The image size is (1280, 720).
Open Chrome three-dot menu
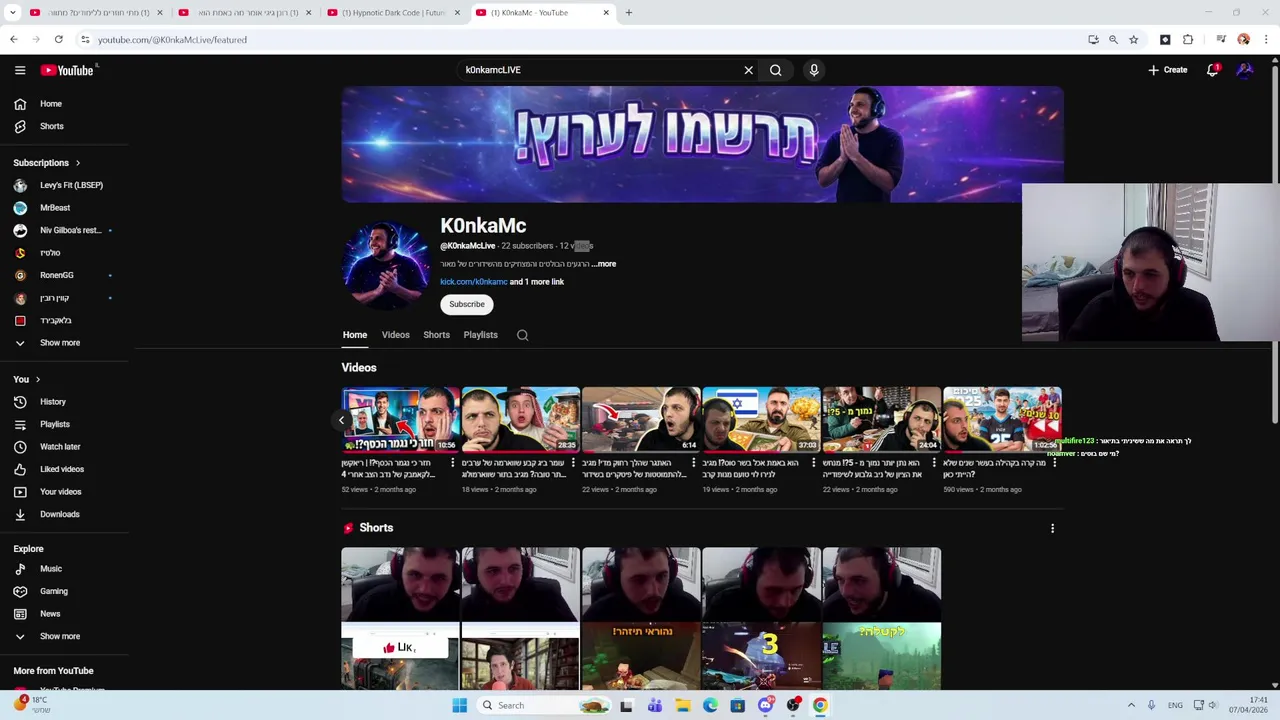pos(1266,40)
